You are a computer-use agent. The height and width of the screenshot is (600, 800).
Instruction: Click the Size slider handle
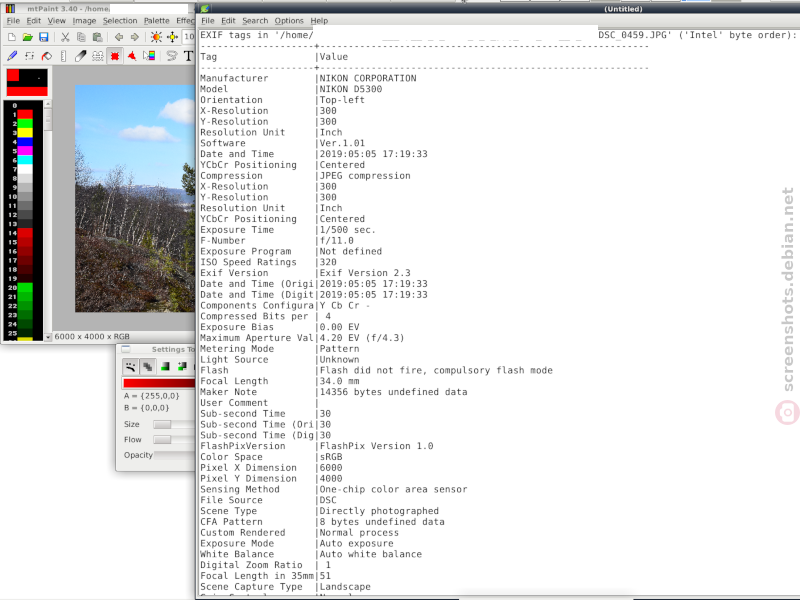[x=162, y=424]
